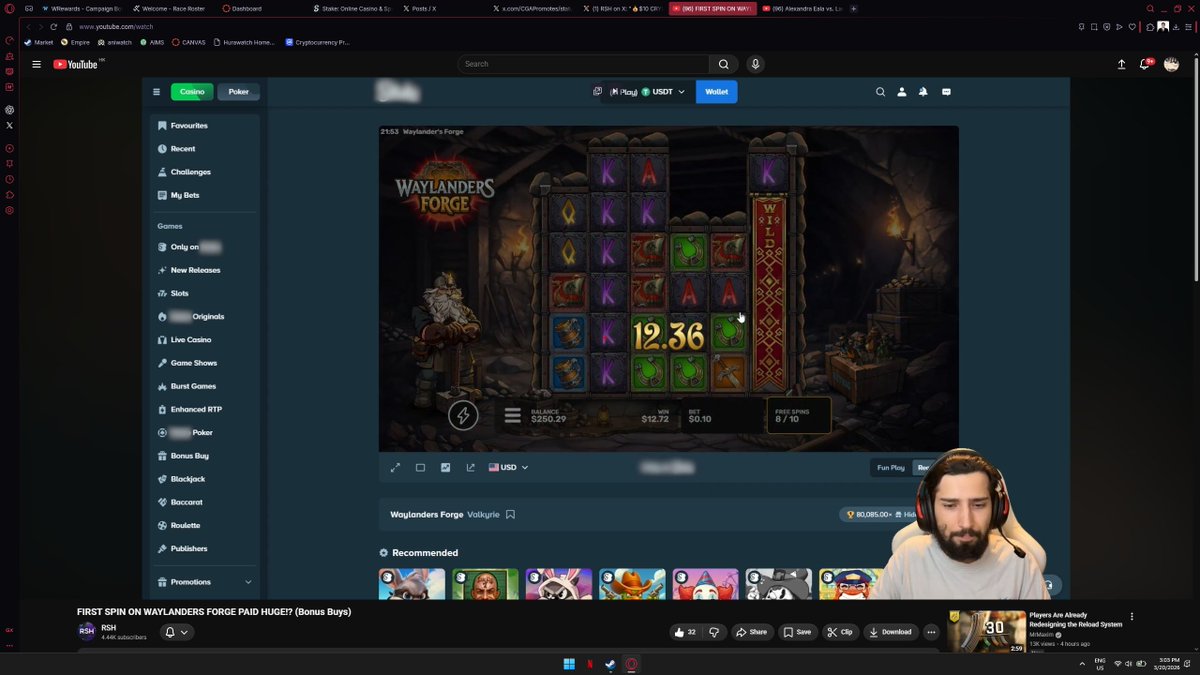Expand the Promotions sidebar section
1200x675 pixels.
(205, 582)
